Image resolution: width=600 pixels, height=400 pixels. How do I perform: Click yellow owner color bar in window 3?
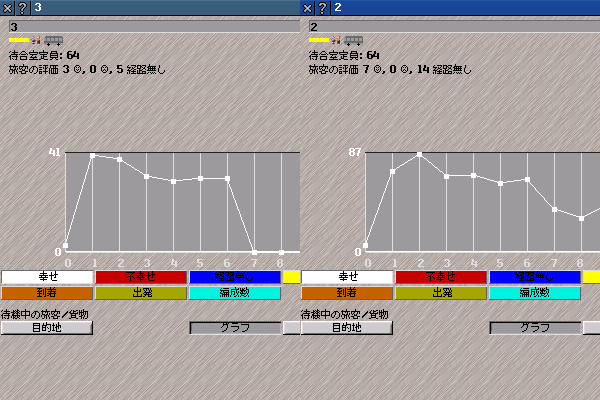(x=19, y=40)
